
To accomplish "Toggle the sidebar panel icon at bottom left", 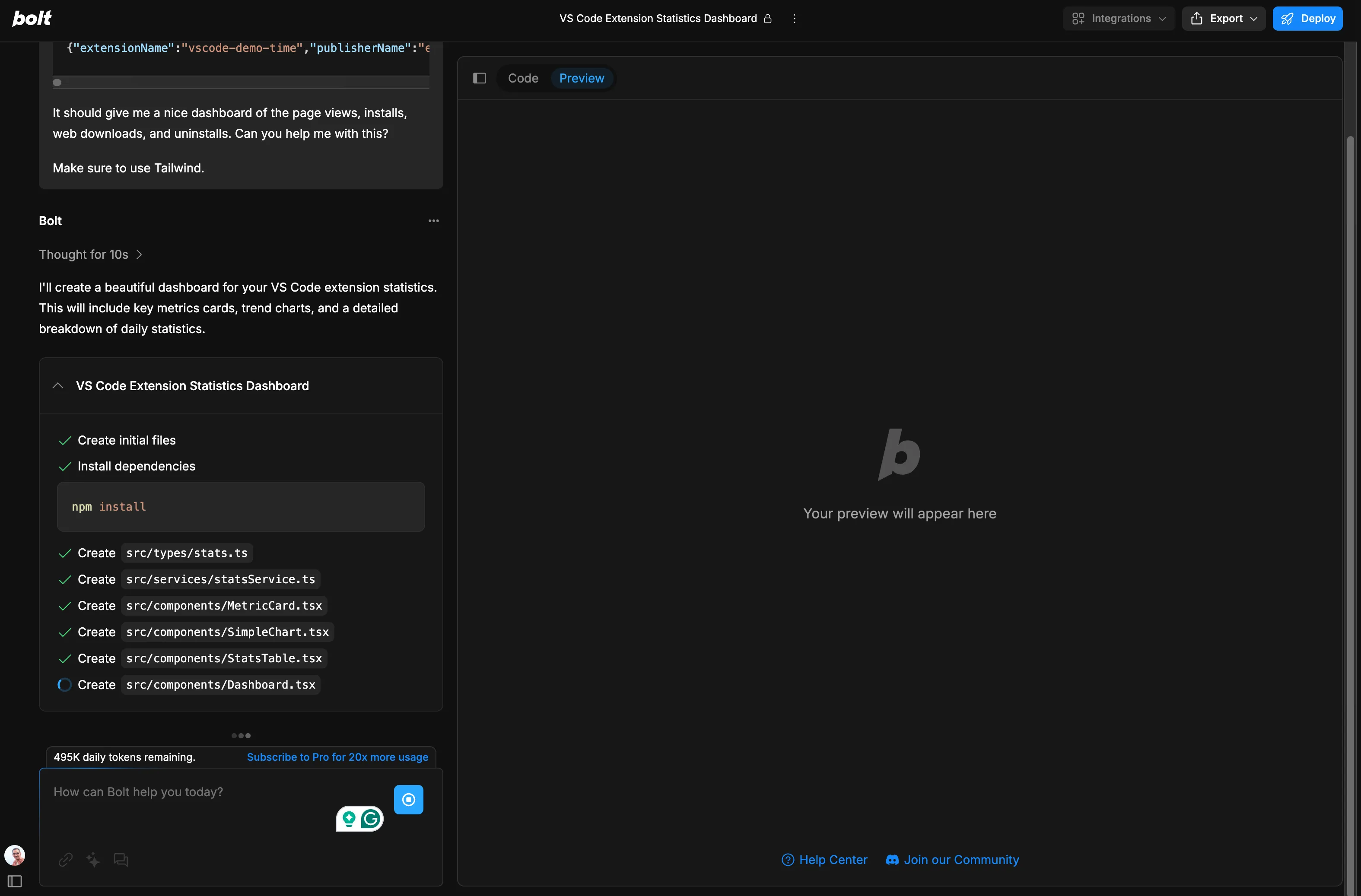I will coord(15,881).
